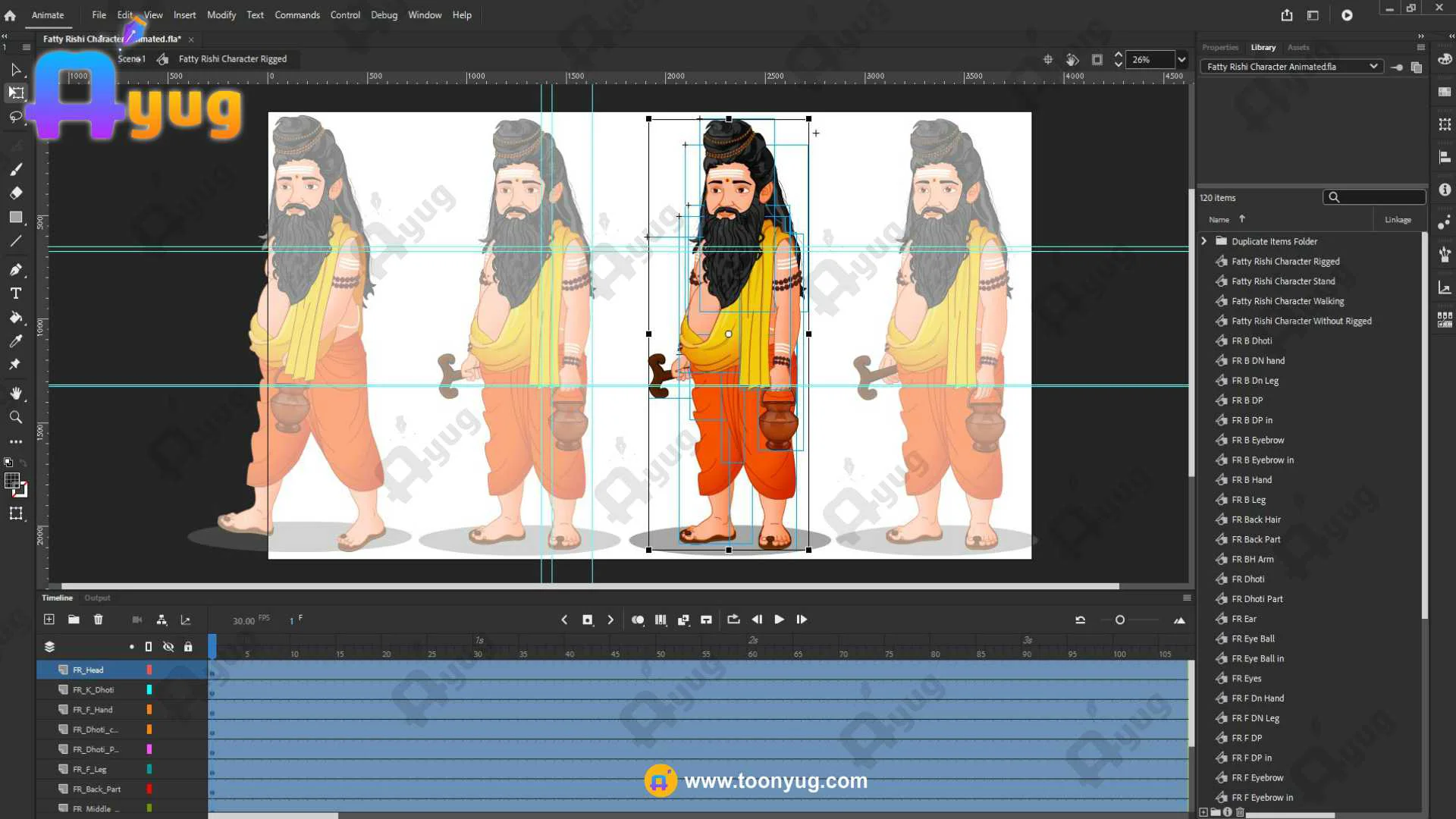This screenshot has height=819, width=1456.
Task: Click Scene 1 in the breadcrumb
Action: point(130,59)
